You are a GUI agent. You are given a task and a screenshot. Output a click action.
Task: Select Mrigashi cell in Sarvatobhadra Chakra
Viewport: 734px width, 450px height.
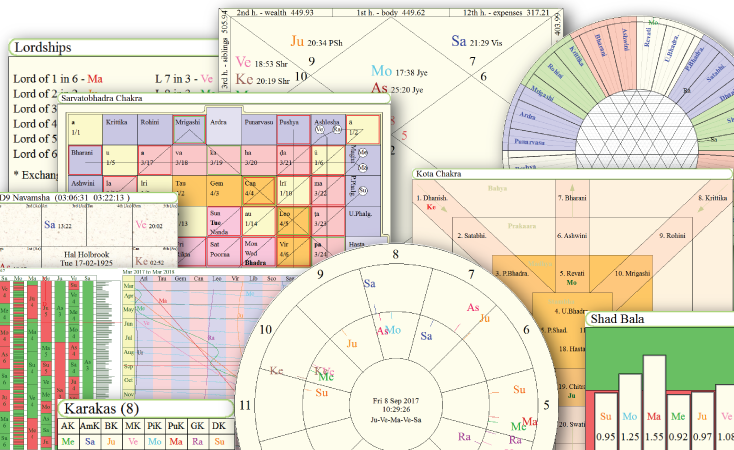click(x=190, y=130)
